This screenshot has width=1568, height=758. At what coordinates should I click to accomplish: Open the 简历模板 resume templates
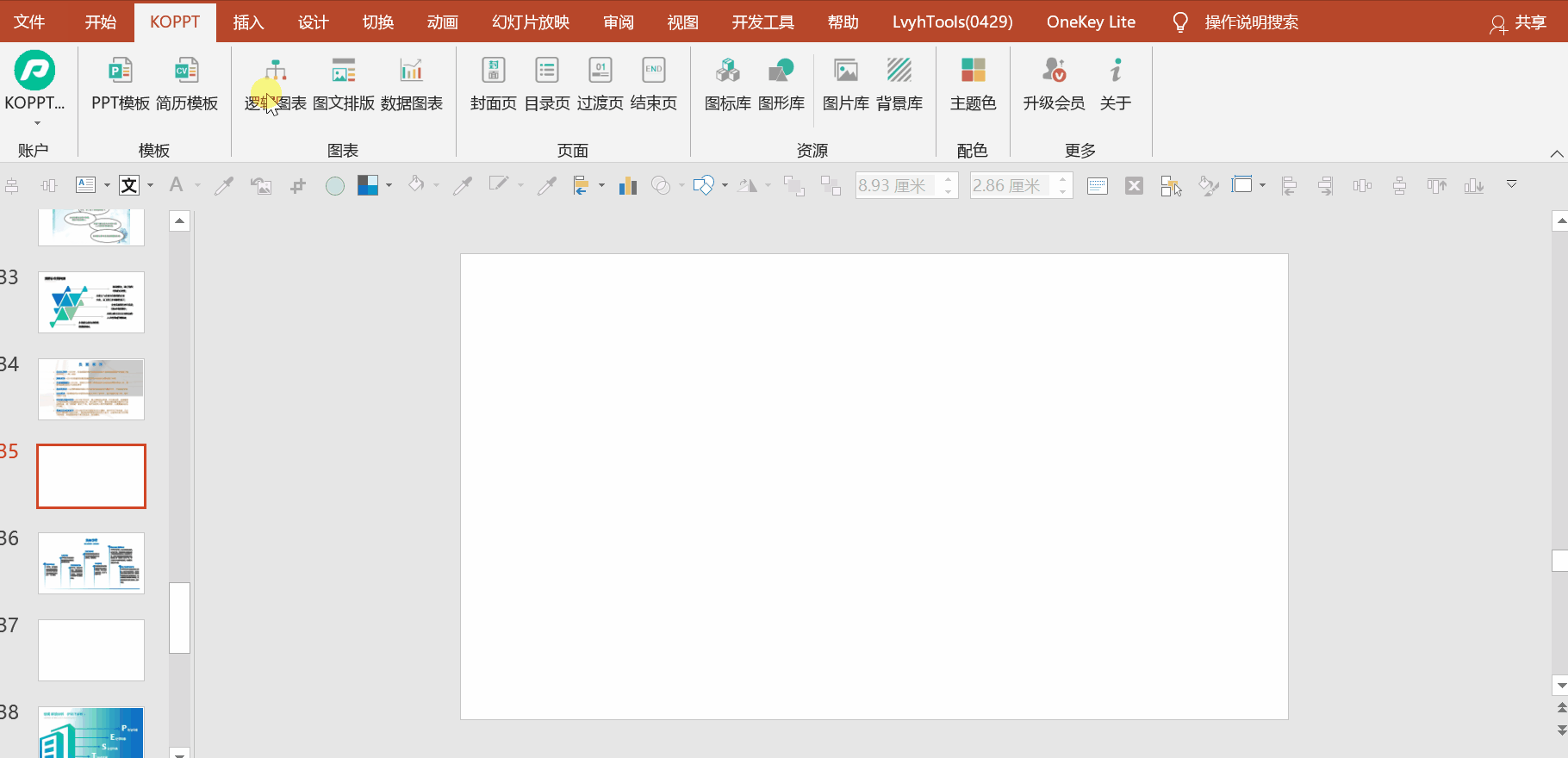point(187,83)
